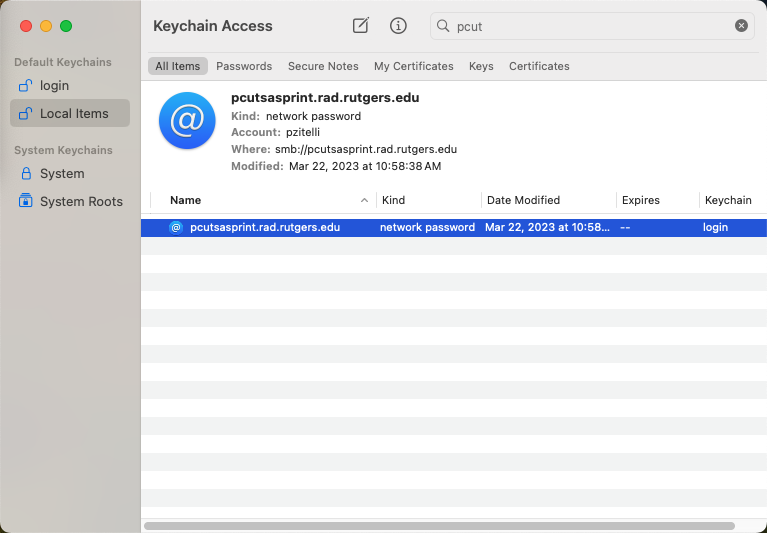Switch to the Passwords tab
The height and width of the screenshot is (533, 767).
point(244,66)
